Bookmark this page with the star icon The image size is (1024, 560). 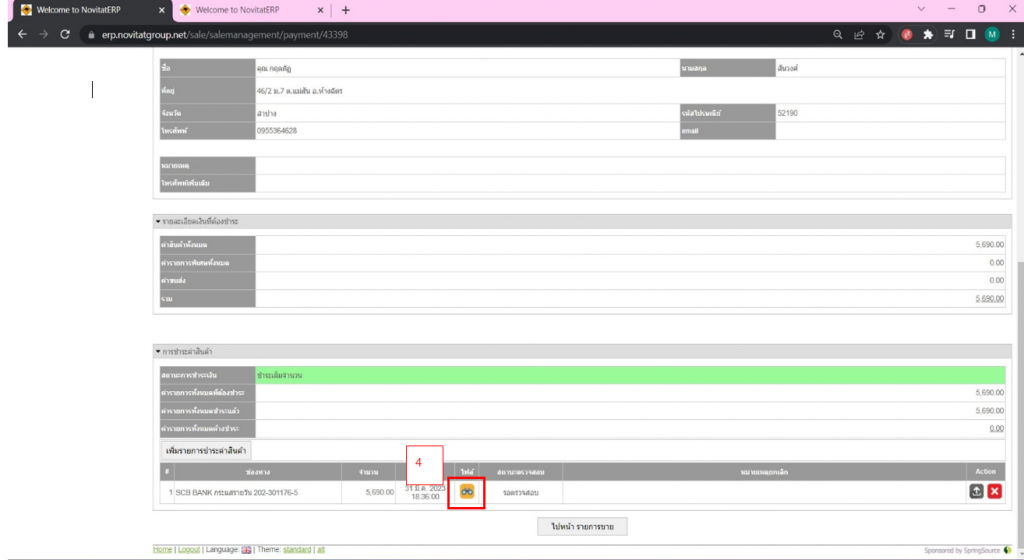[x=880, y=34]
